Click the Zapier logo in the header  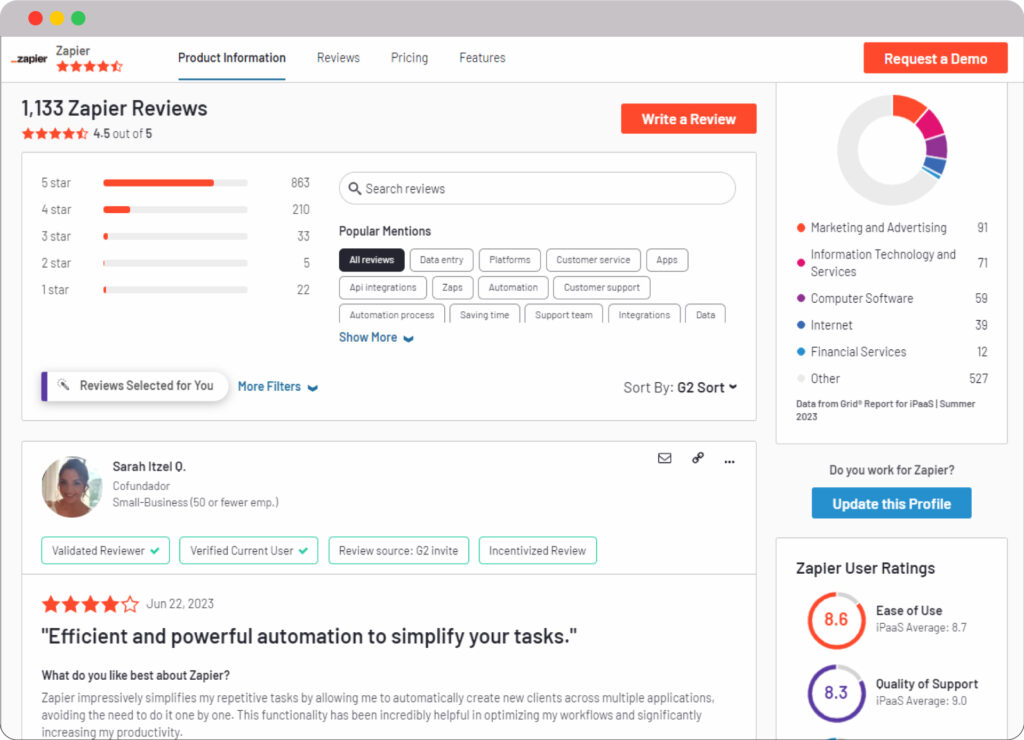click(x=28, y=58)
